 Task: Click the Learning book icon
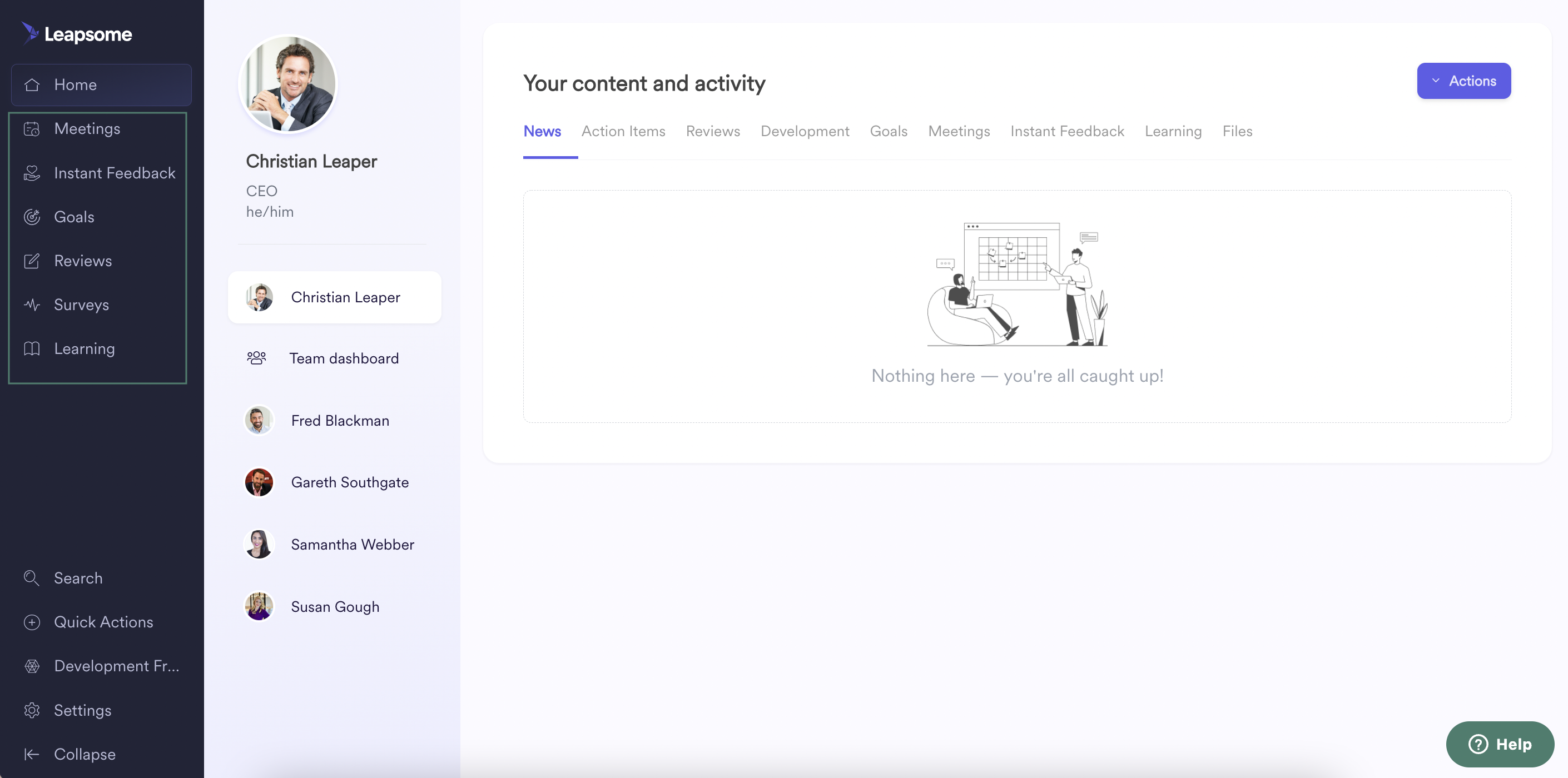tap(32, 348)
